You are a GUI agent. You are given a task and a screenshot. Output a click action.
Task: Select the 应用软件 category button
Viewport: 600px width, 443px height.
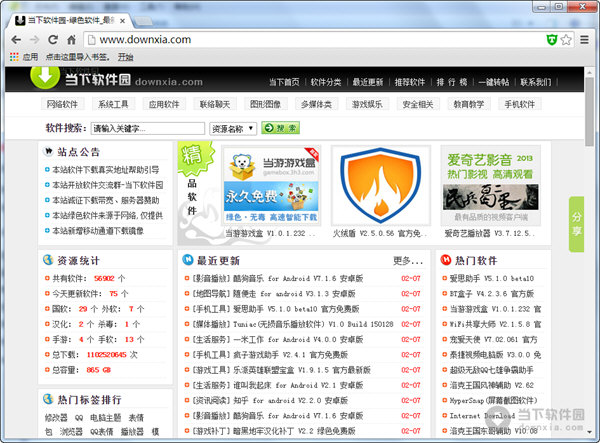[x=164, y=104]
